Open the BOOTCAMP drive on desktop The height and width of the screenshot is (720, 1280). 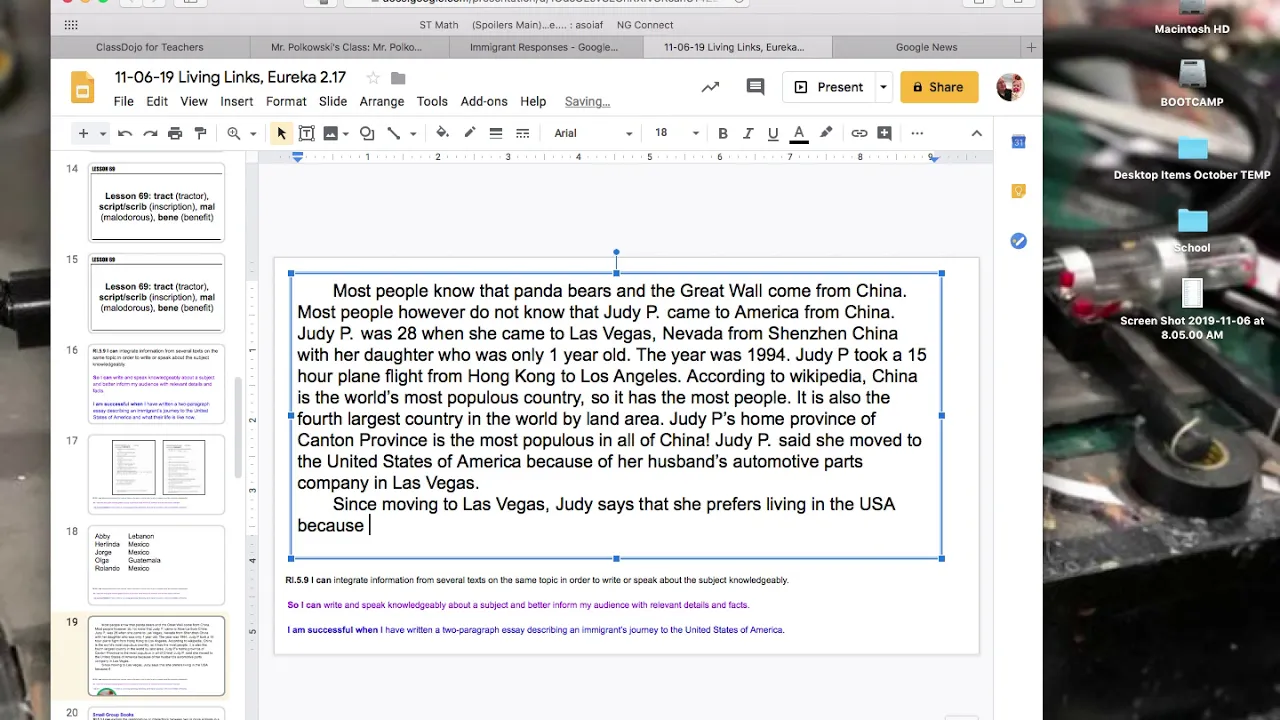click(x=1192, y=84)
